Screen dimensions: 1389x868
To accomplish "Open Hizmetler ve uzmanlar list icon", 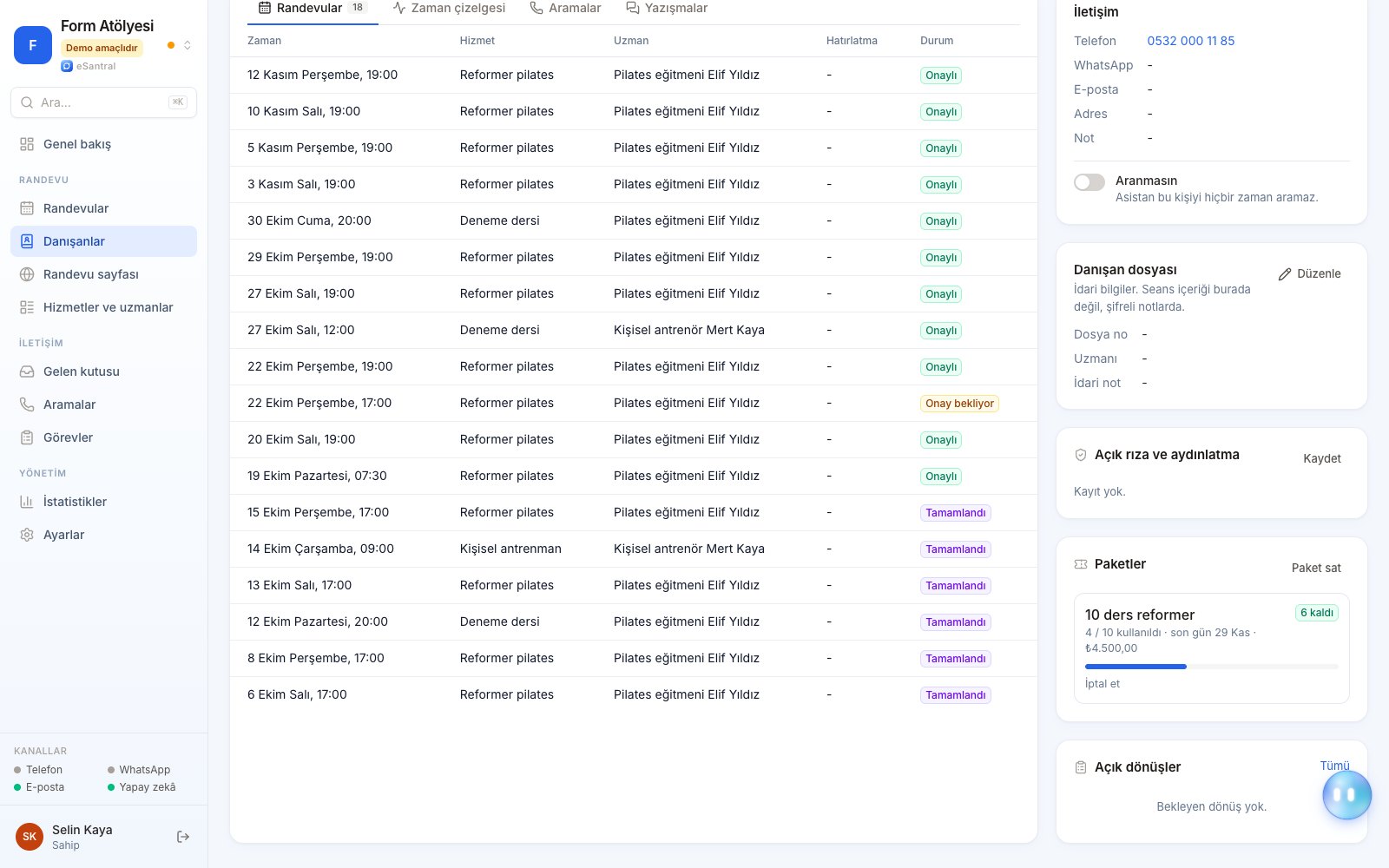I will (x=27, y=307).
